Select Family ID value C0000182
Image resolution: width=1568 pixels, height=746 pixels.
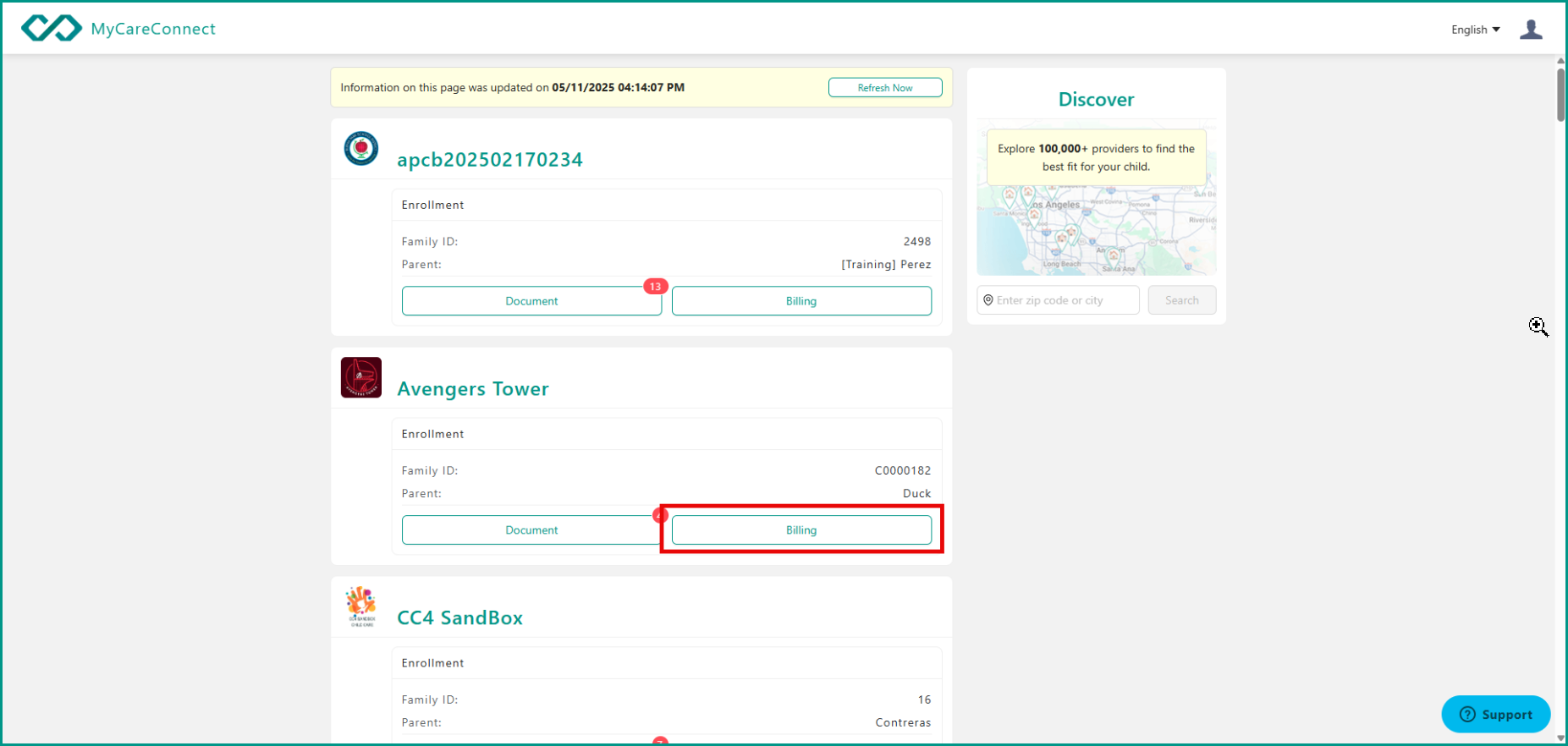903,471
